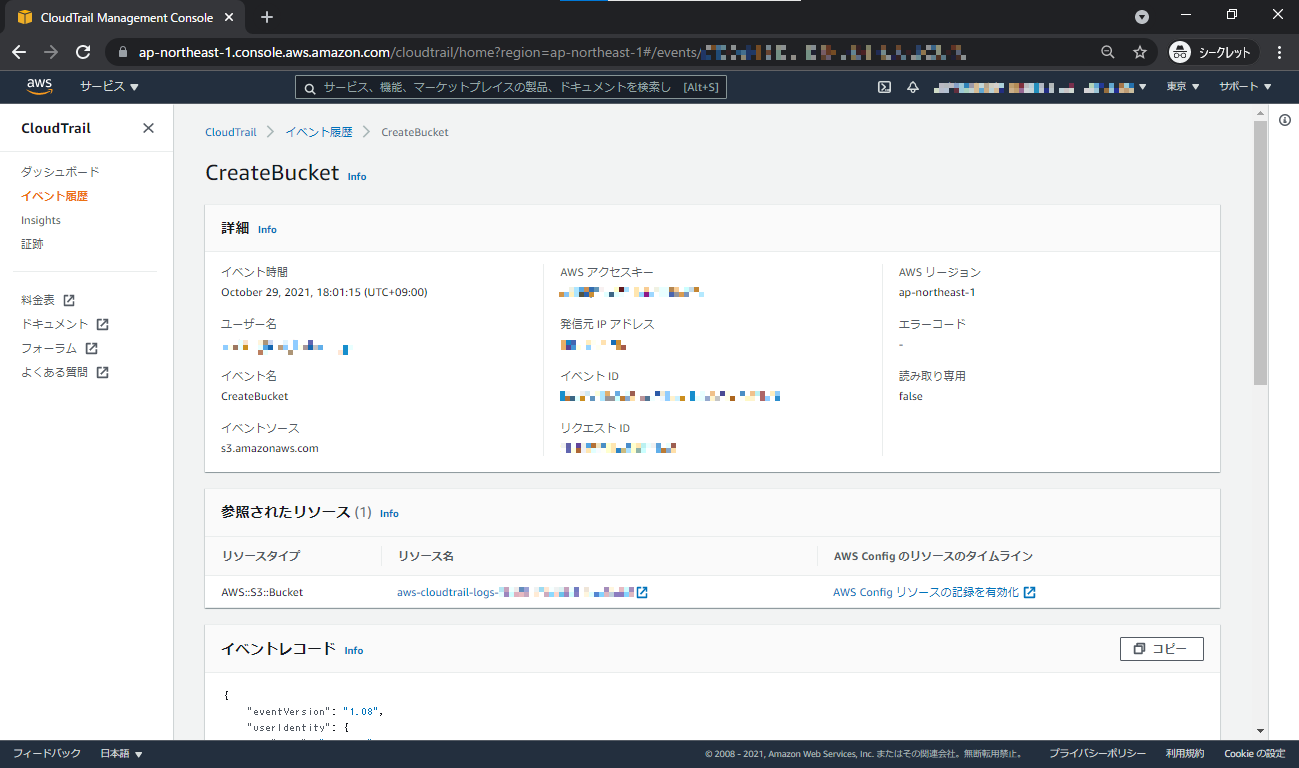Bookmark page with star icon

tap(1139, 52)
